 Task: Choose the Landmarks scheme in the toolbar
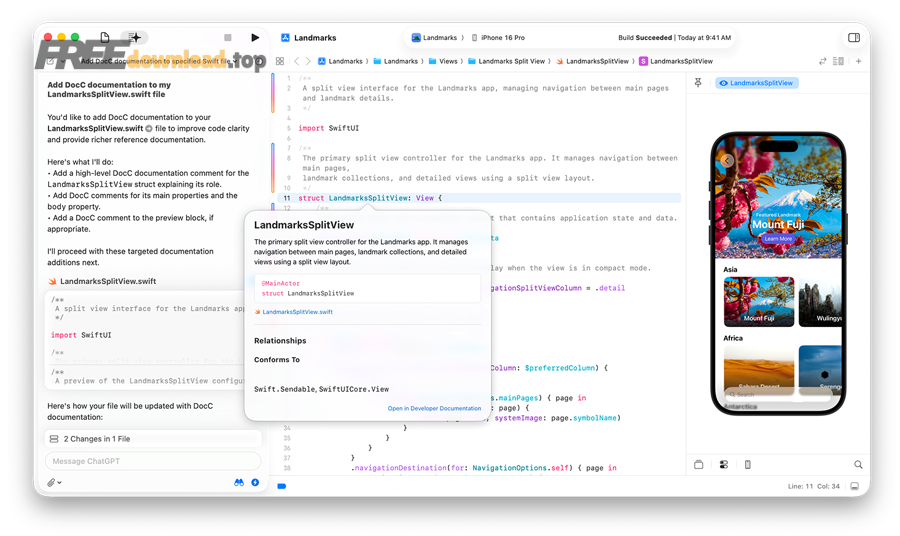click(435, 37)
